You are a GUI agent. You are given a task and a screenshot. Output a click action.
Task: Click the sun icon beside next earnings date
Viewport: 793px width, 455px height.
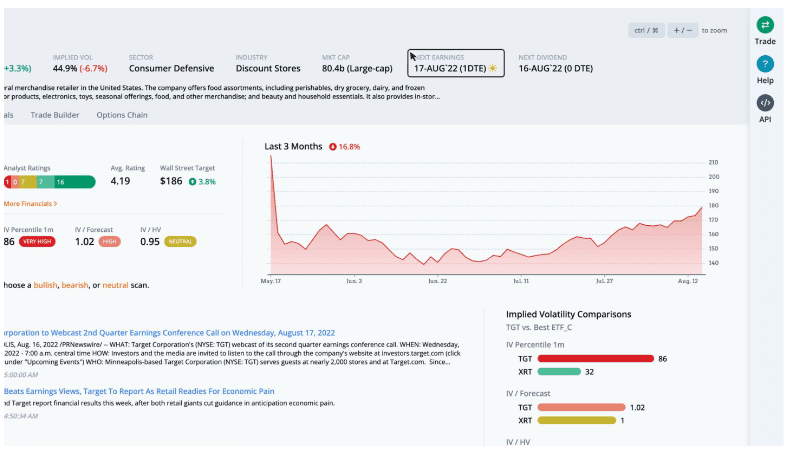pos(492,69)
